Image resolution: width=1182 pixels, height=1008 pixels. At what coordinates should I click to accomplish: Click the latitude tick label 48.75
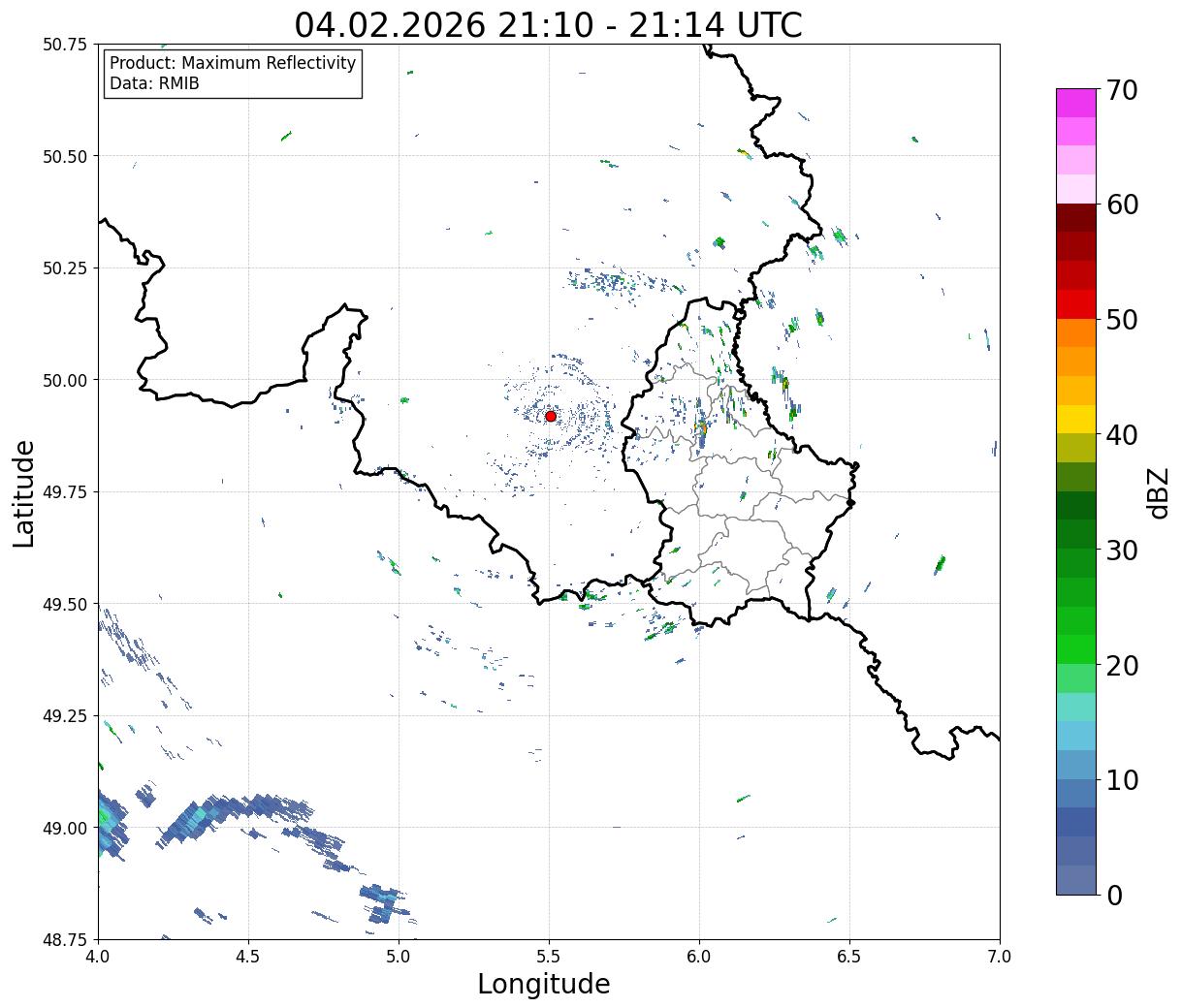pyautogui.click(x=65, y=939)
